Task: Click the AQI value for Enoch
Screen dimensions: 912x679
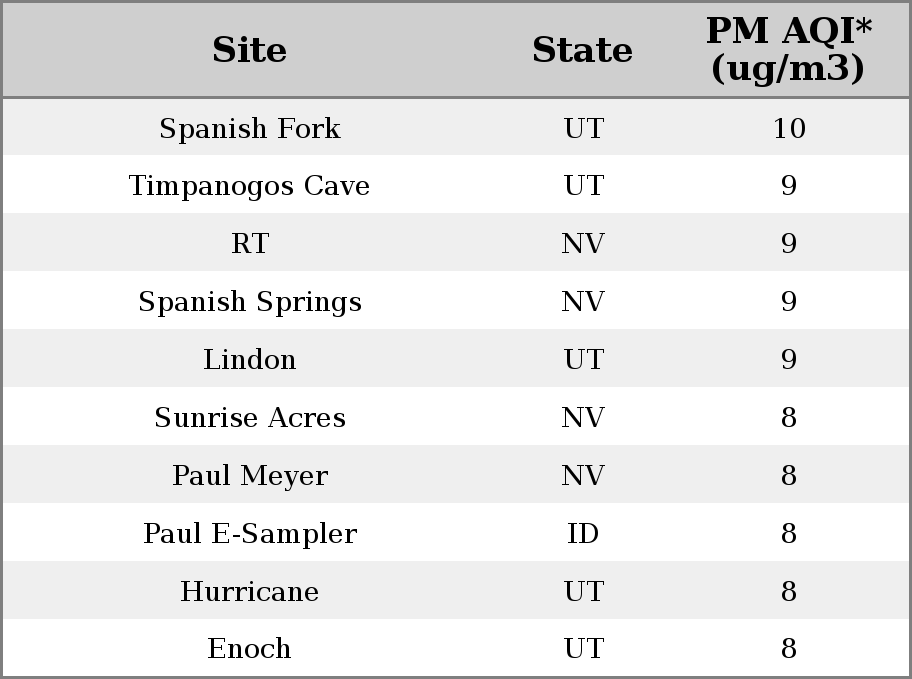Action: tap(789, 648)
